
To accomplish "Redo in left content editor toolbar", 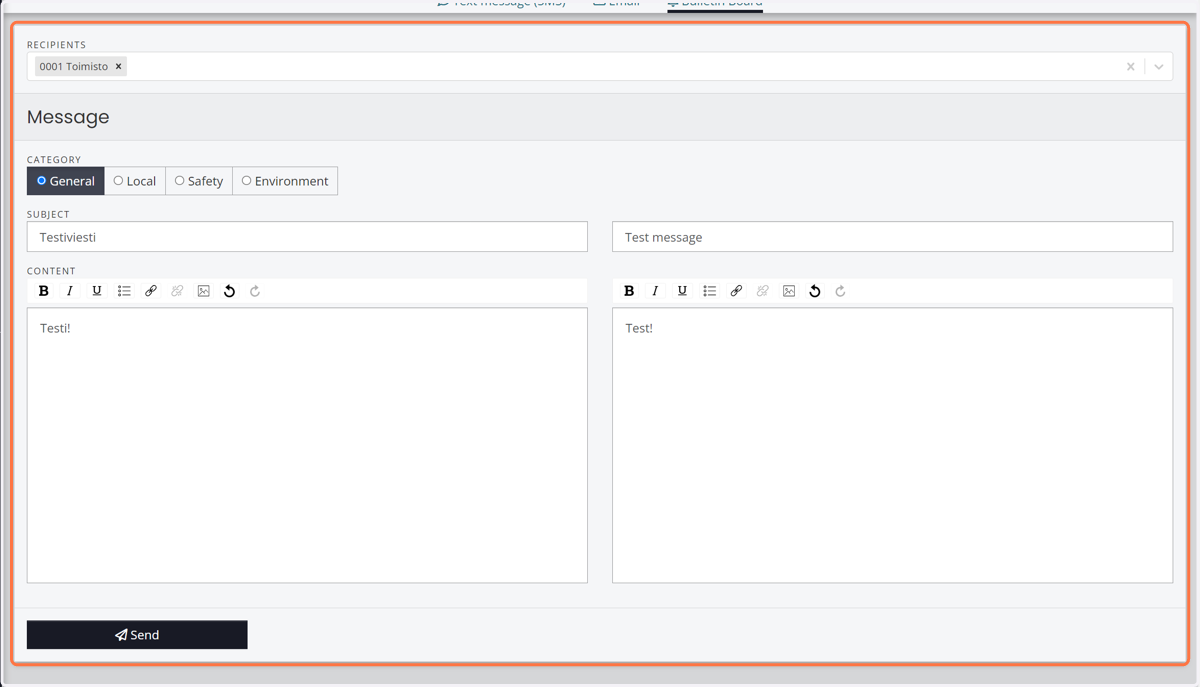I will pos(255,291).
